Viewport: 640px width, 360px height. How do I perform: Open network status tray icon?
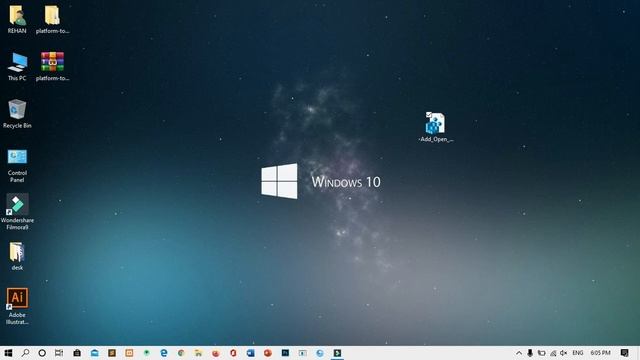(x=553, y=353)
